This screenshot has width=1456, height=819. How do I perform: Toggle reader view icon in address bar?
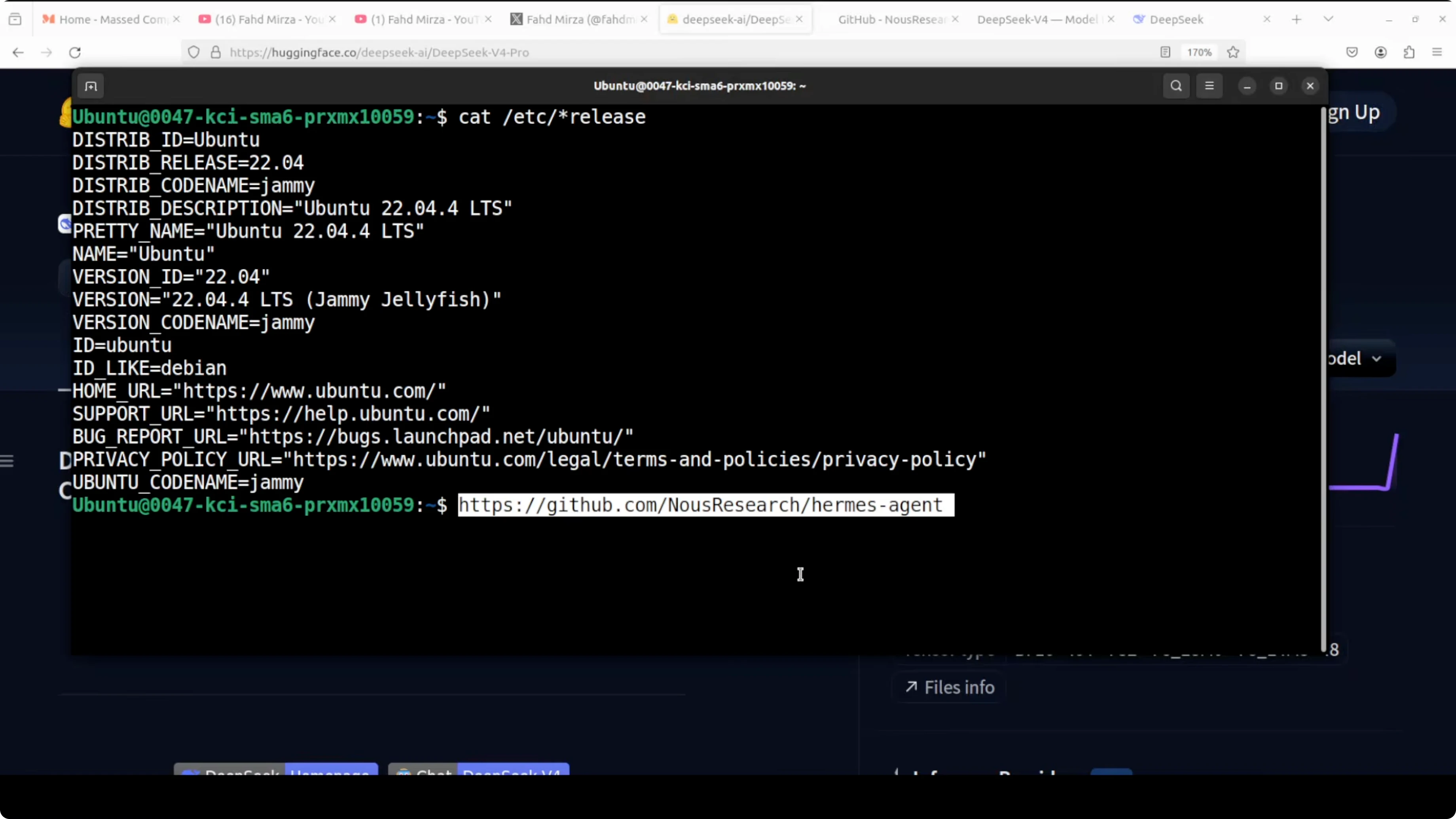point(1165,53)
